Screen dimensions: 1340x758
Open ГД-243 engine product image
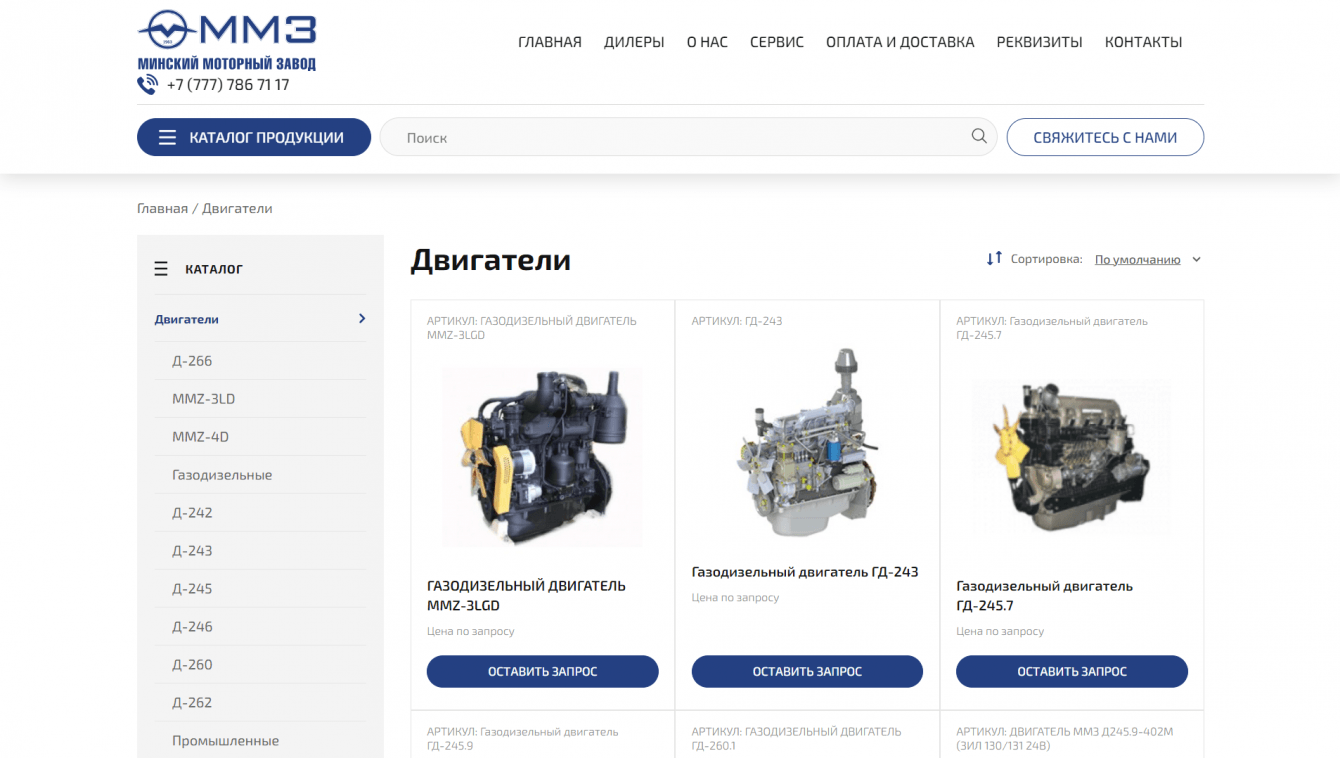(x=807, y=443)
